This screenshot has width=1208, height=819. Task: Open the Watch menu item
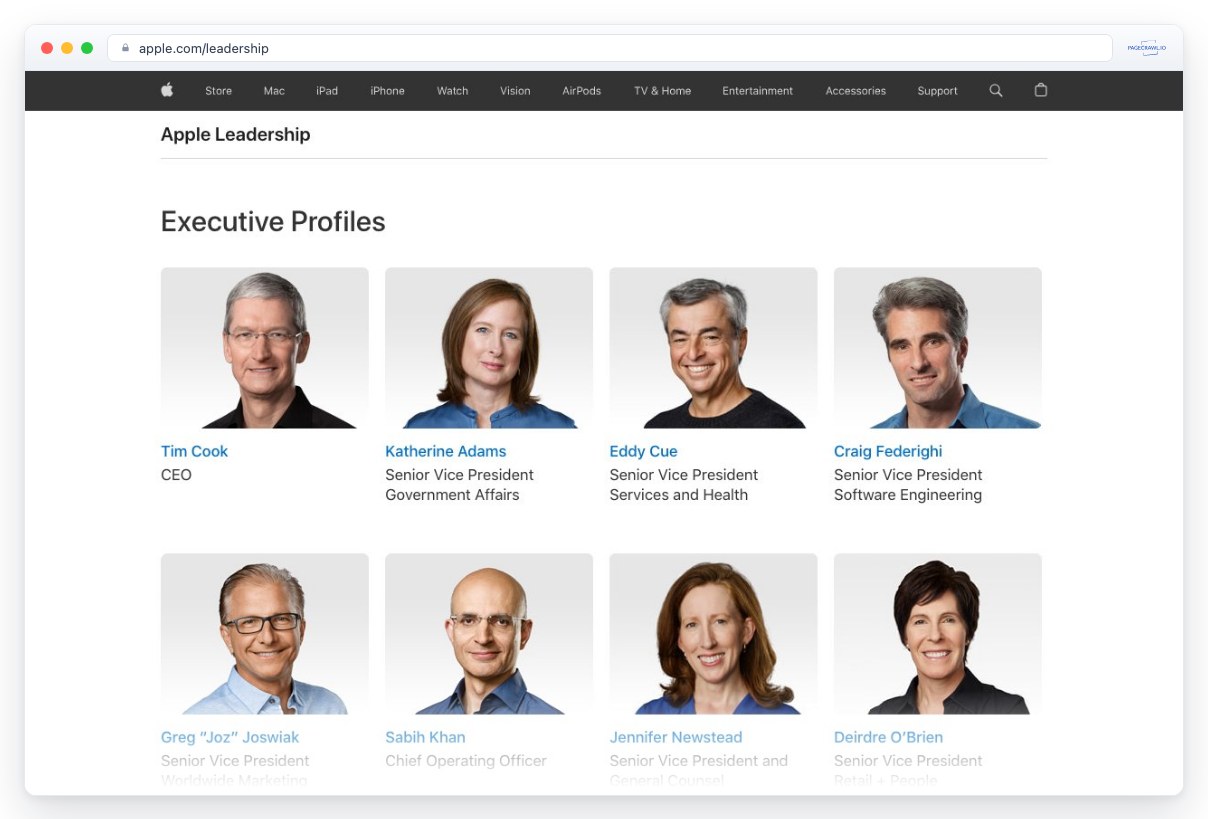(452, 91)
